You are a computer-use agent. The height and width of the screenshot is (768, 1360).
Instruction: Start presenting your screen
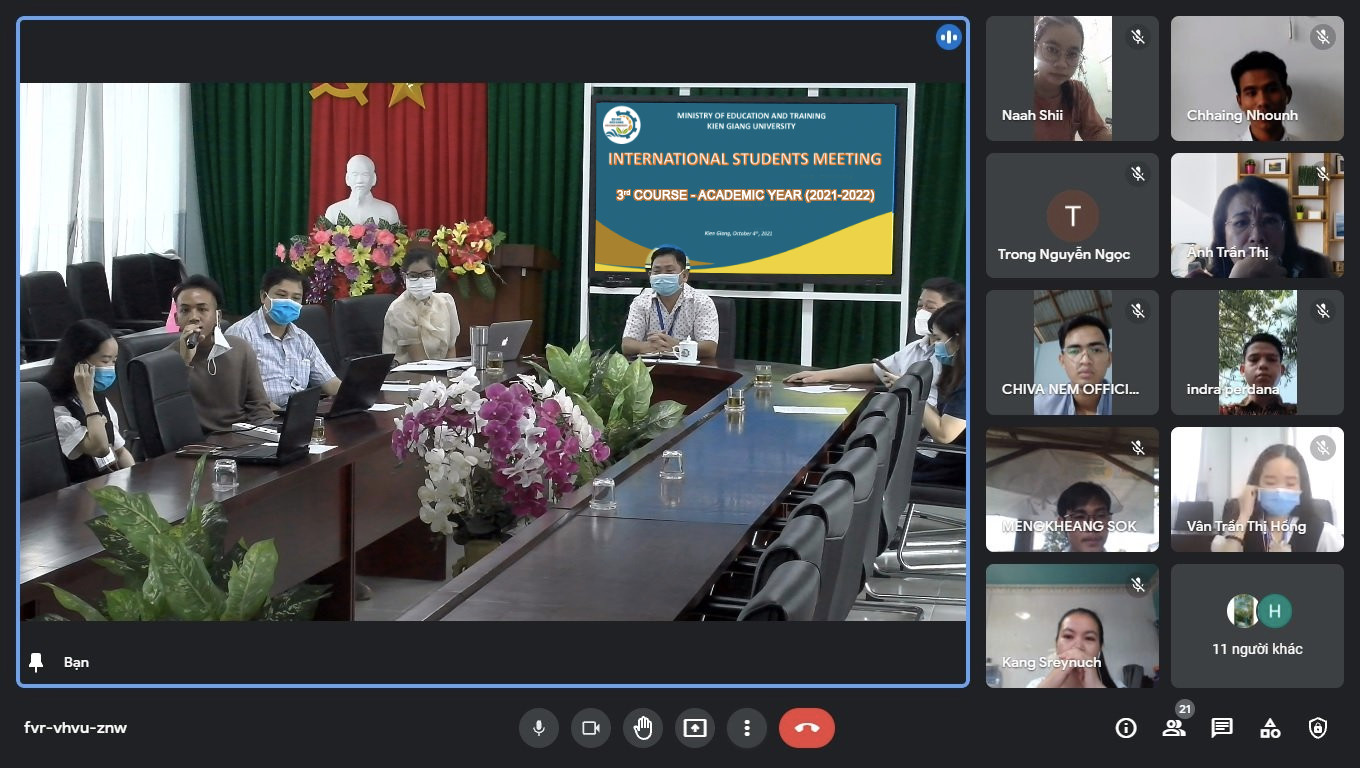(x=695, y=728)
